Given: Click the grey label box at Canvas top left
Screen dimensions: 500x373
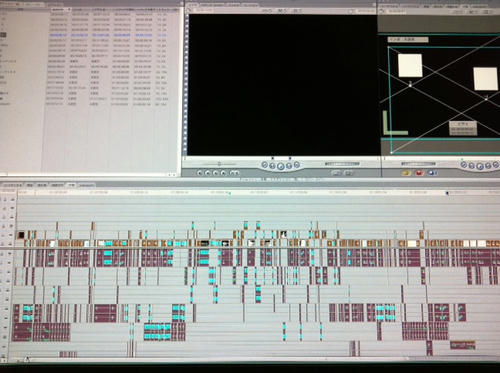Looking at the screenshot, I should (408, 39).
